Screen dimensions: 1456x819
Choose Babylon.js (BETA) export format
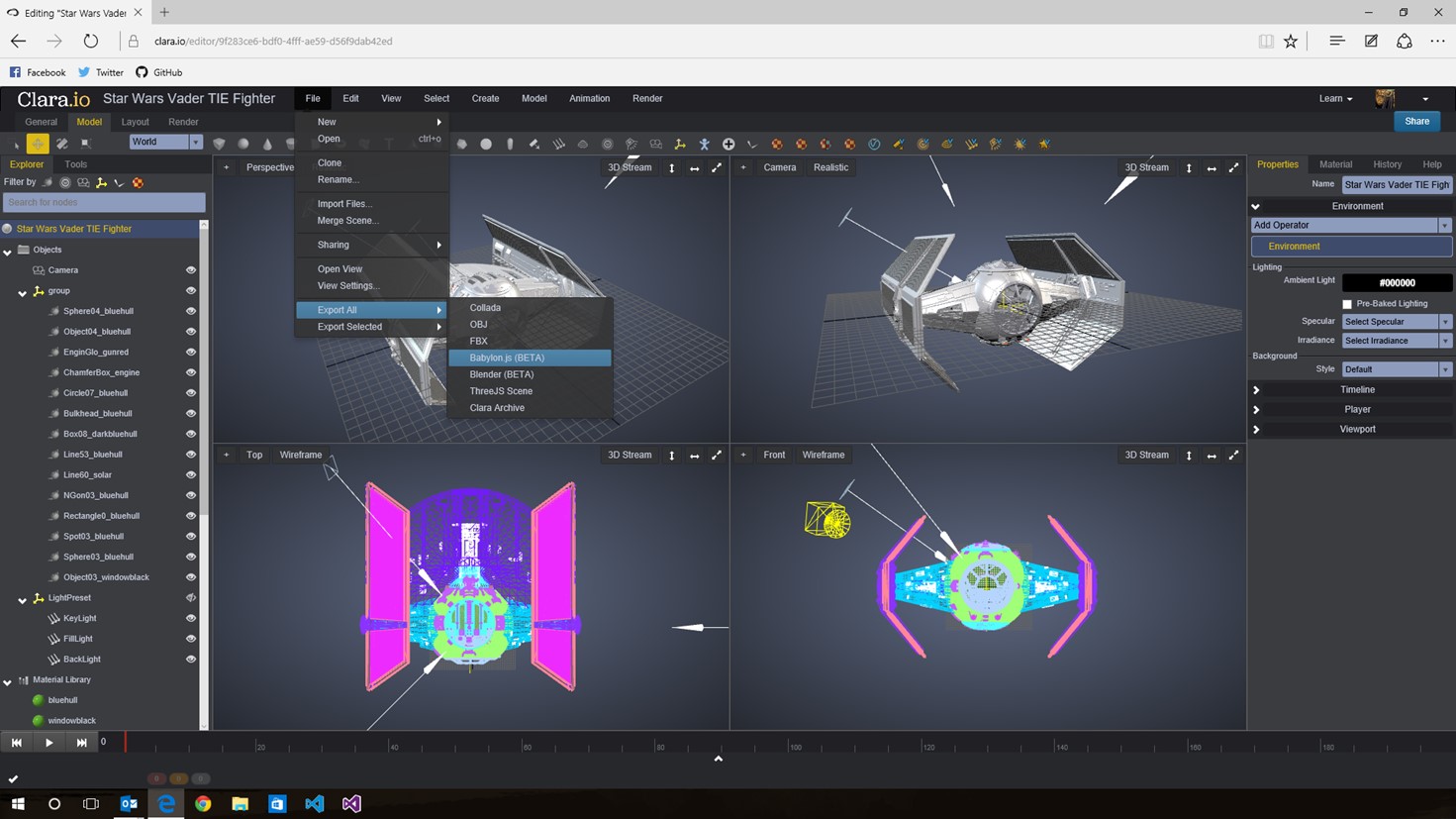[x=531, y=358]
